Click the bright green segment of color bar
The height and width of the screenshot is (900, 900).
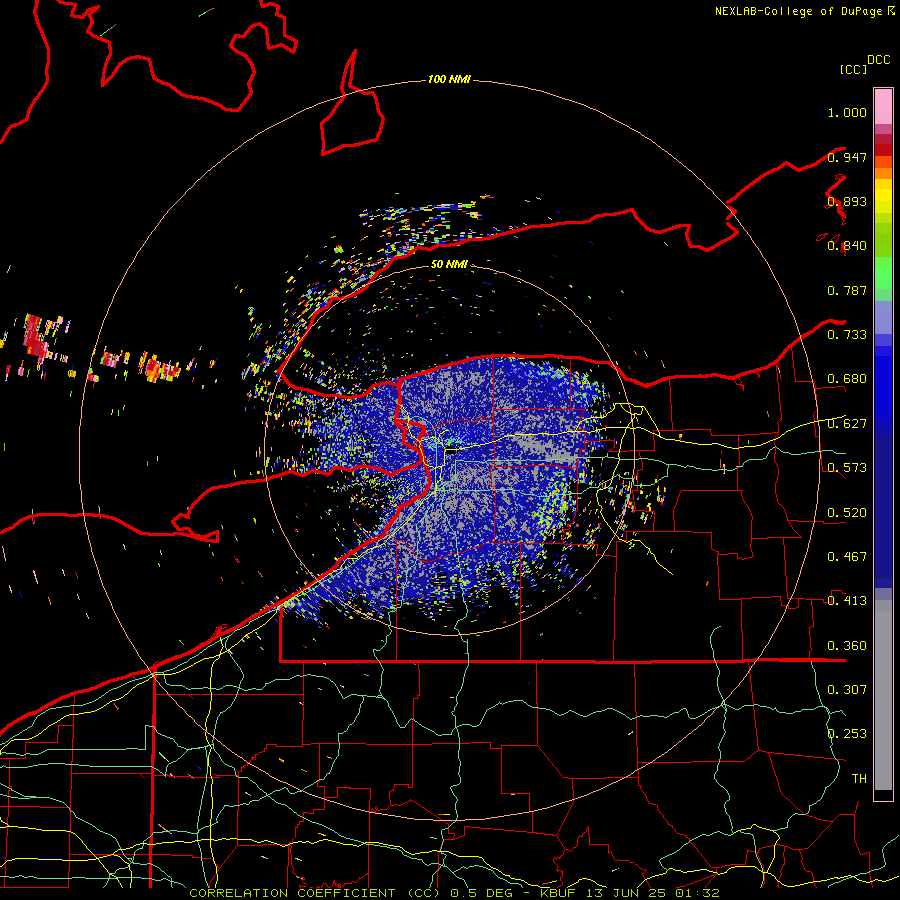click(x=883, y=273)
